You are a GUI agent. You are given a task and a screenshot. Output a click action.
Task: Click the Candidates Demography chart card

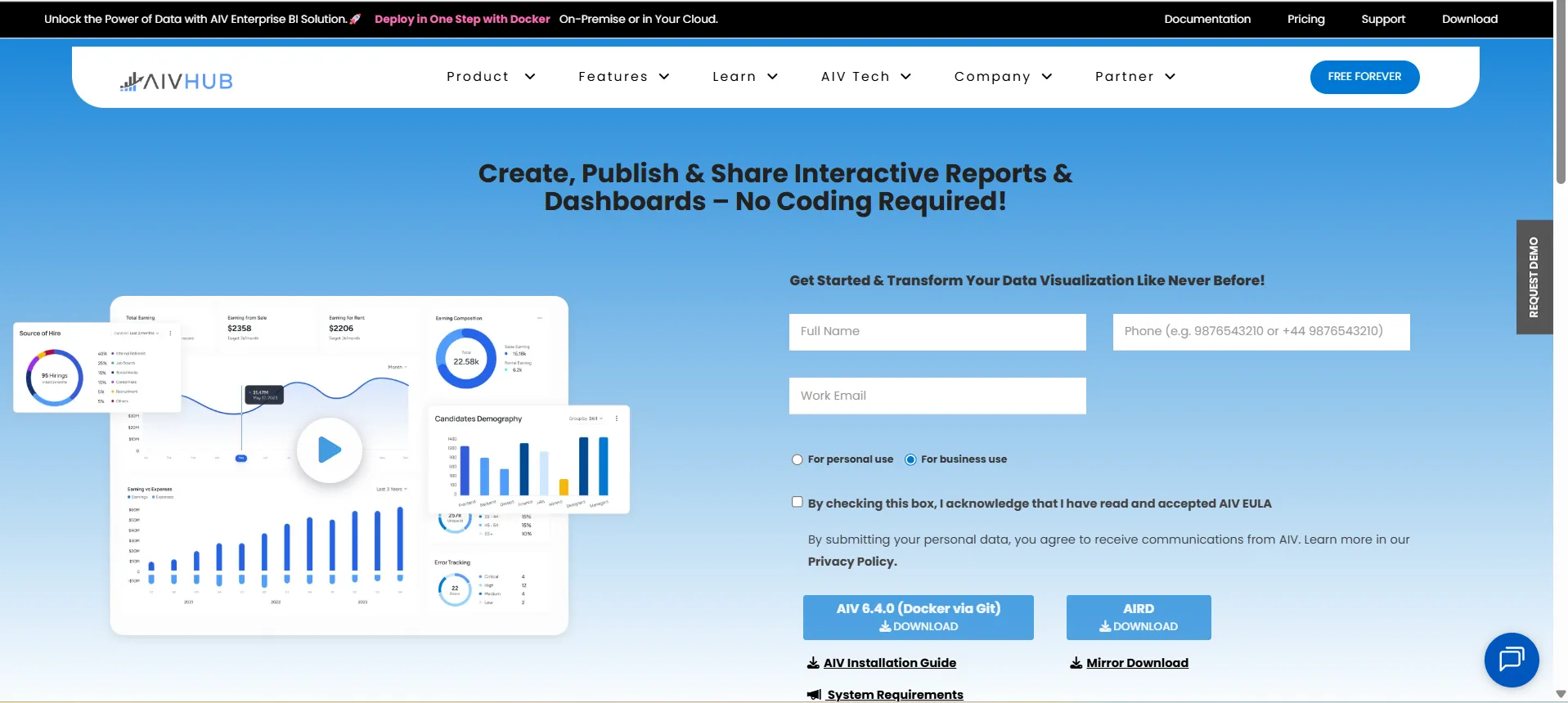point(528,459)
